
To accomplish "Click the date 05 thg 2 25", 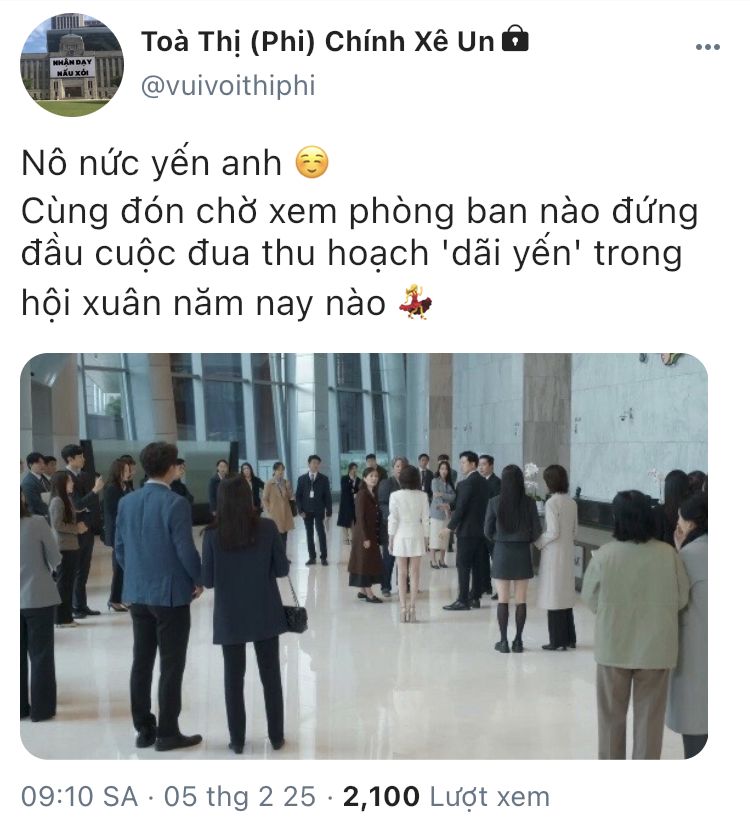I will [240, 796].
